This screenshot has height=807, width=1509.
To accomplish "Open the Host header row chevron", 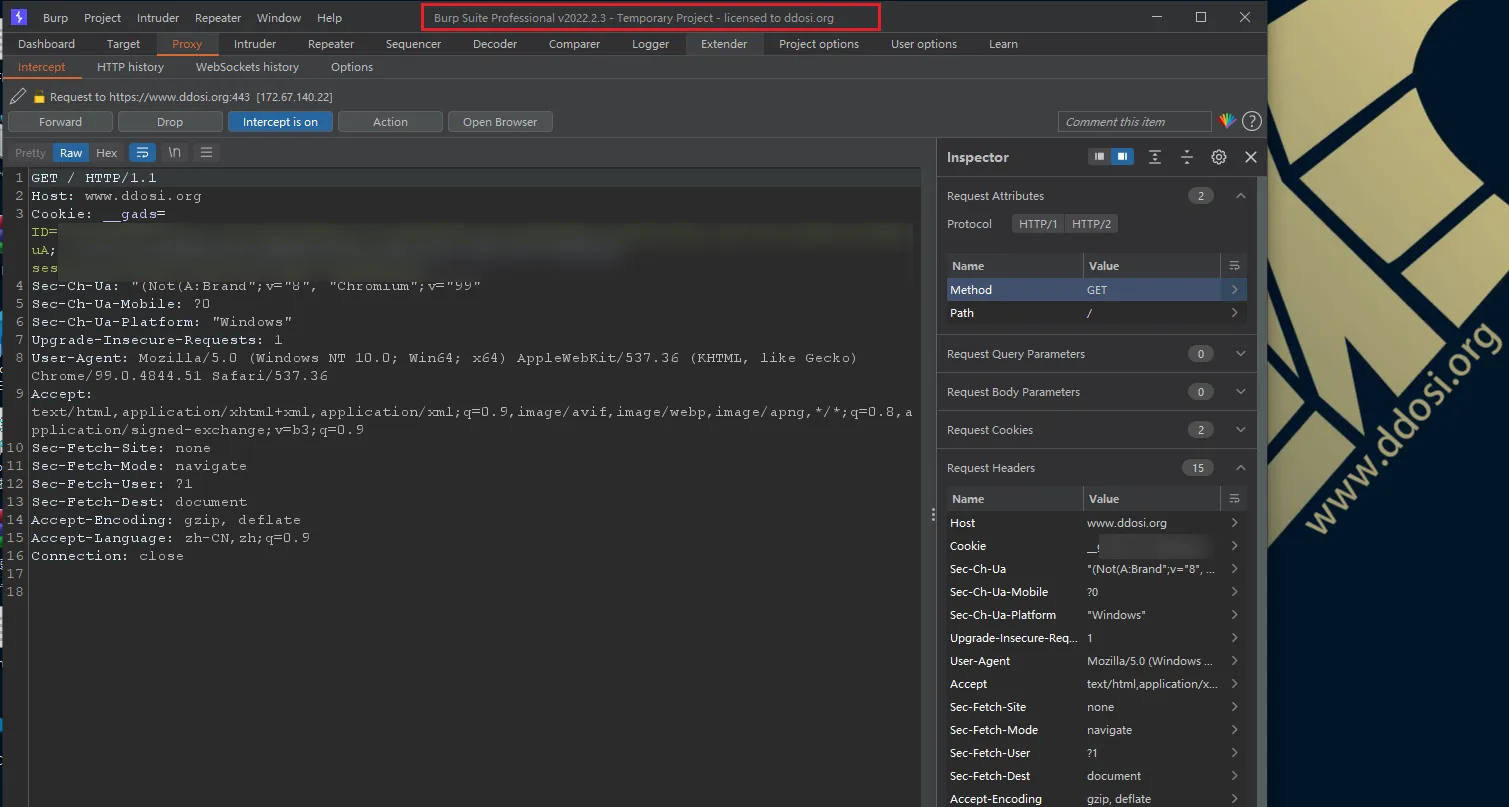I will pyautogui.click(x=1235, y=523).
